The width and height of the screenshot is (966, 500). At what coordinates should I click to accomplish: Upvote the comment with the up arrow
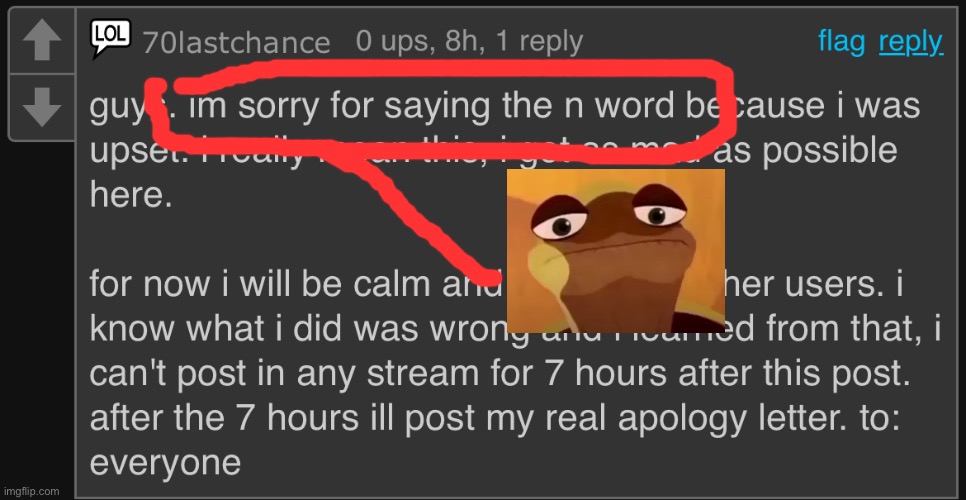point(41,42)
